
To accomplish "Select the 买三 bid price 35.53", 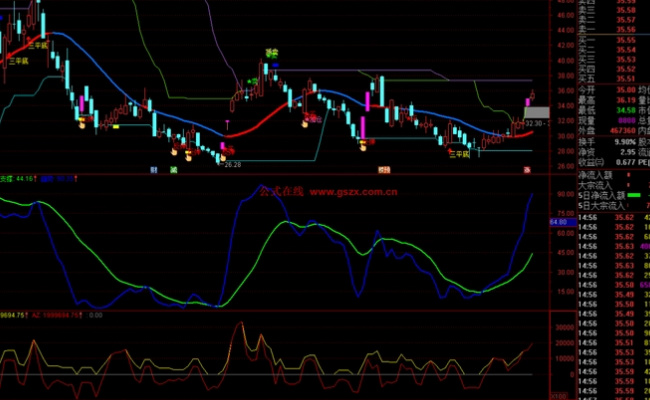I will point(626,59).
